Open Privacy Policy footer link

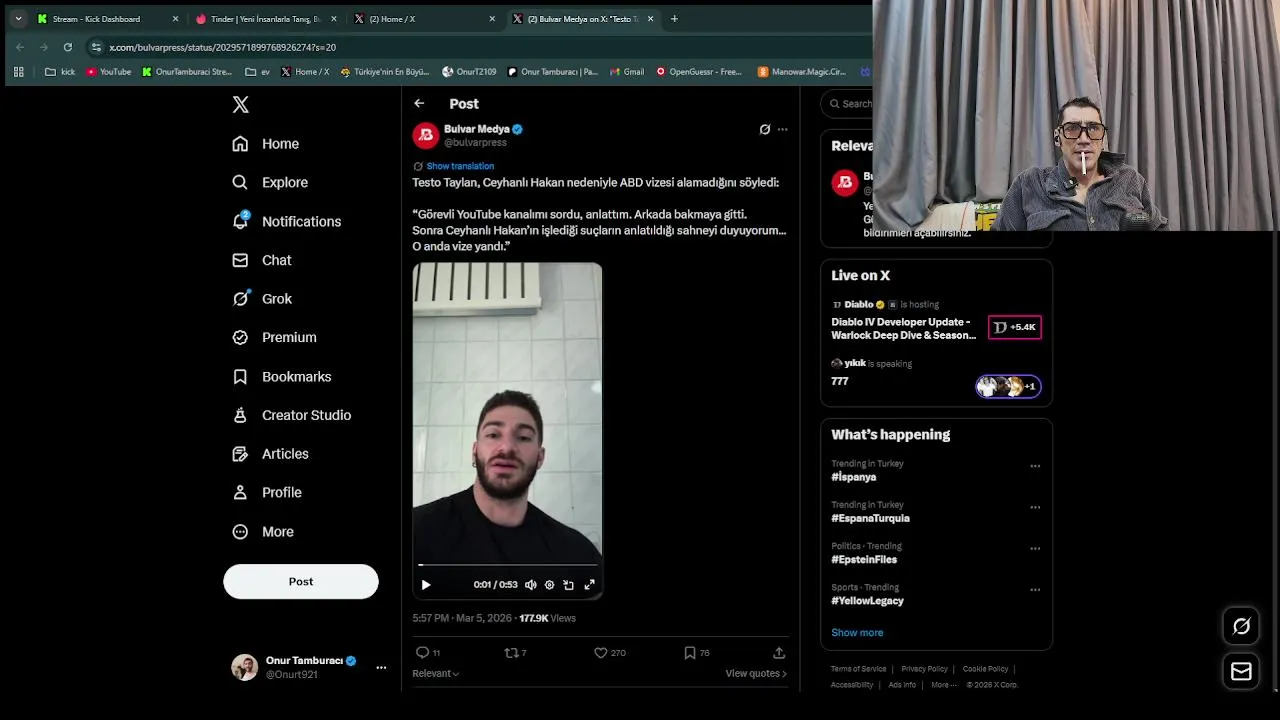924,669
